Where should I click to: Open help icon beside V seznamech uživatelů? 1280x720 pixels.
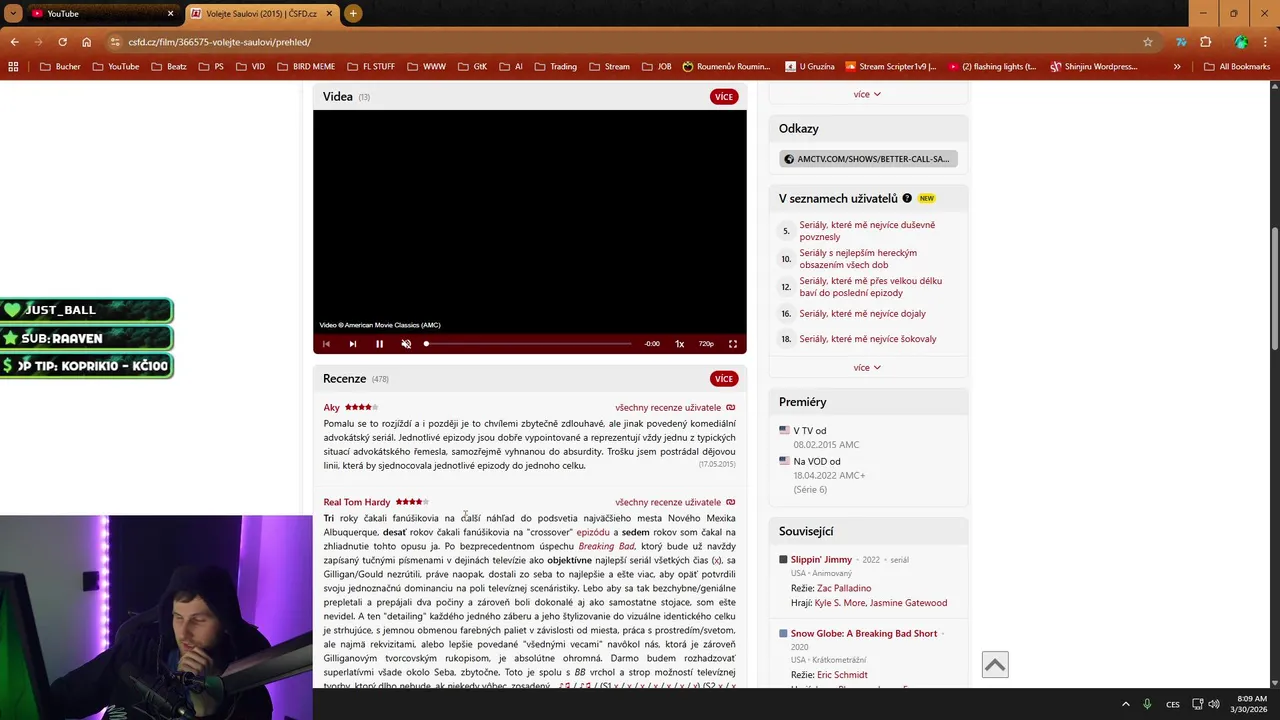coord(907,198)
